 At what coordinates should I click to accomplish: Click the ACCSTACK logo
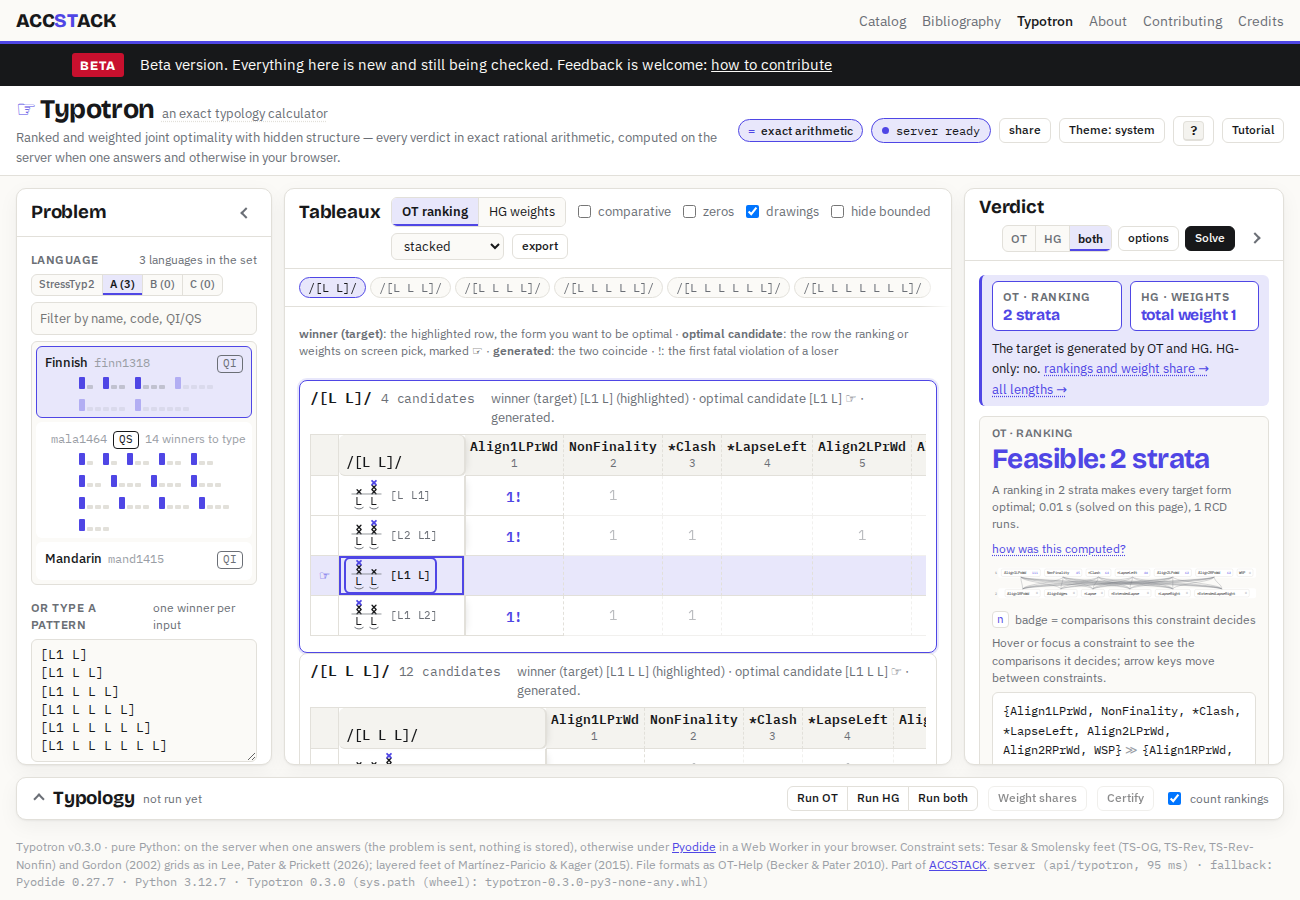tap(66, 21)
